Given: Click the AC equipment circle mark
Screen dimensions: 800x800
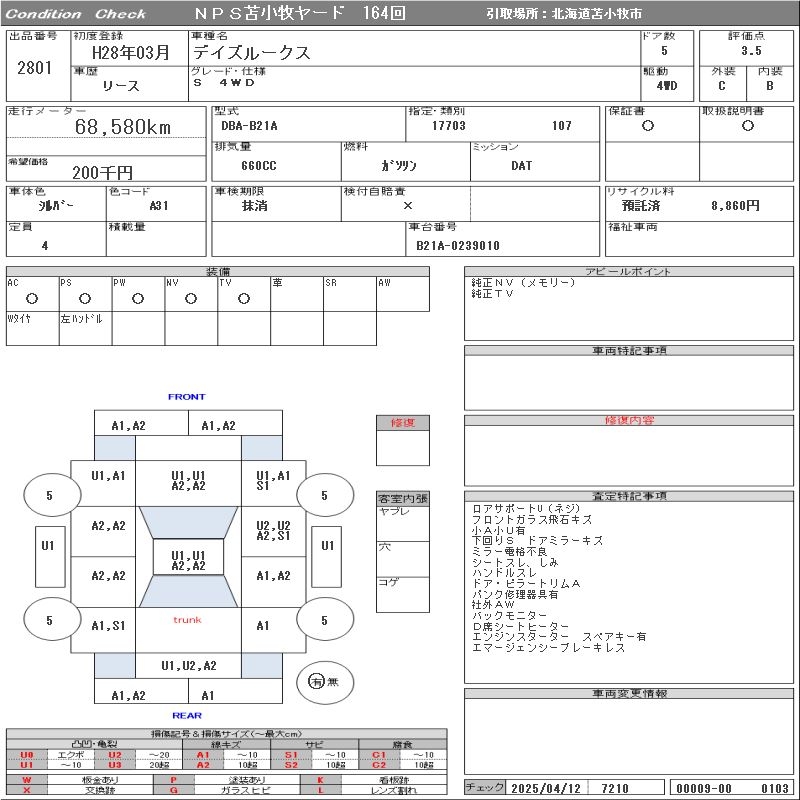Looking at the screenshot, I should [32, 298].
